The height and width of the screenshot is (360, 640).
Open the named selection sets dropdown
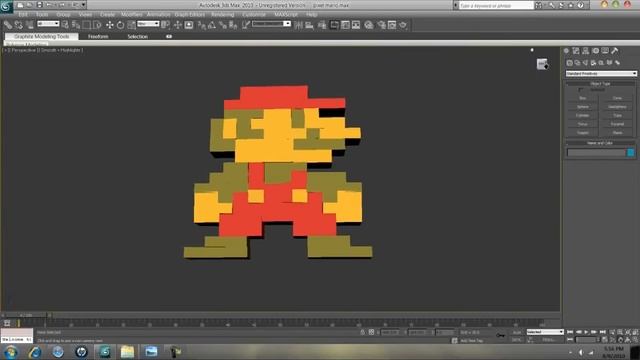pyautogui.click(x=271, y=24)
